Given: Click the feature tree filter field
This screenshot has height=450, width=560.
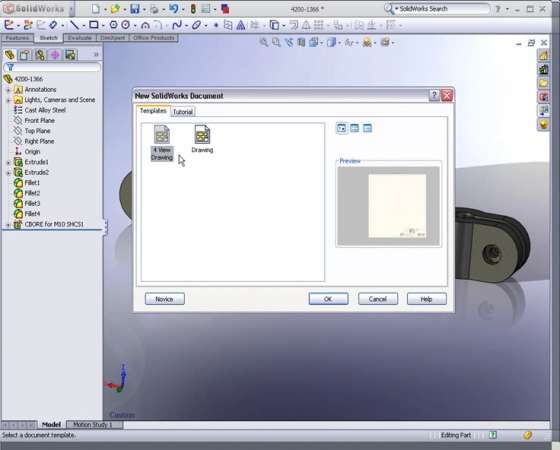Looking at the screenshot, I should (52, 67).
